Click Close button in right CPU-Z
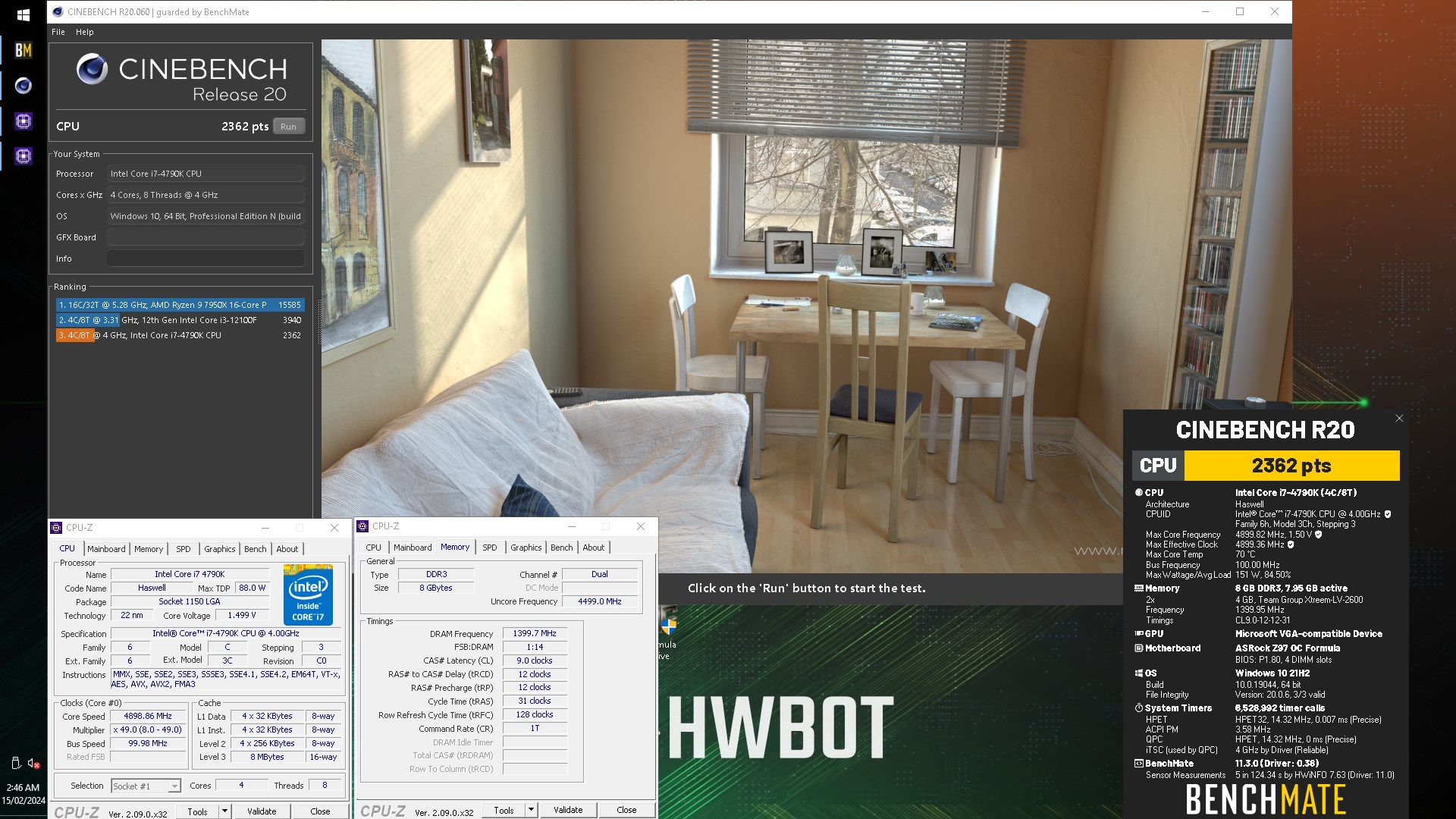Screen dimensions: 1456x819 point(626,810)
